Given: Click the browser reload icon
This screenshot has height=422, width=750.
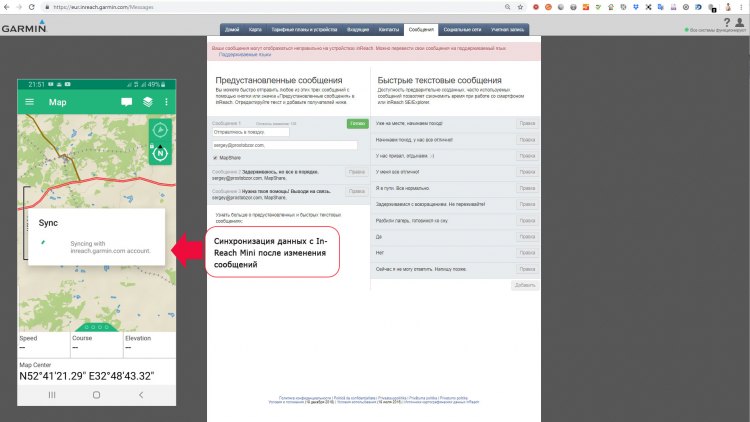Looking at the screenshot, I should click(32, 7).
